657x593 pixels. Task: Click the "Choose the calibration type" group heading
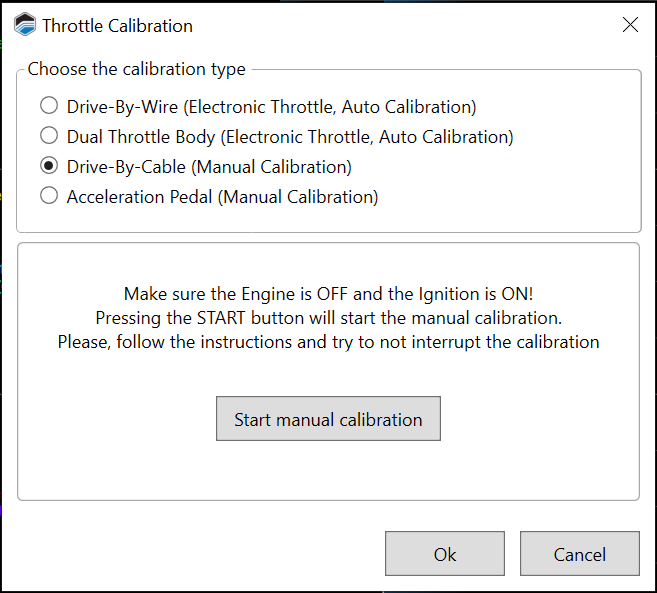[136, 70]
